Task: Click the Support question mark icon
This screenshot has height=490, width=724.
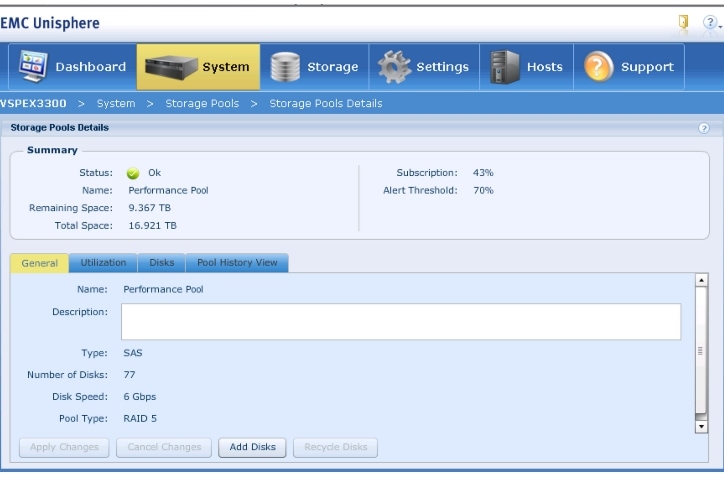Action: point(598,67)
